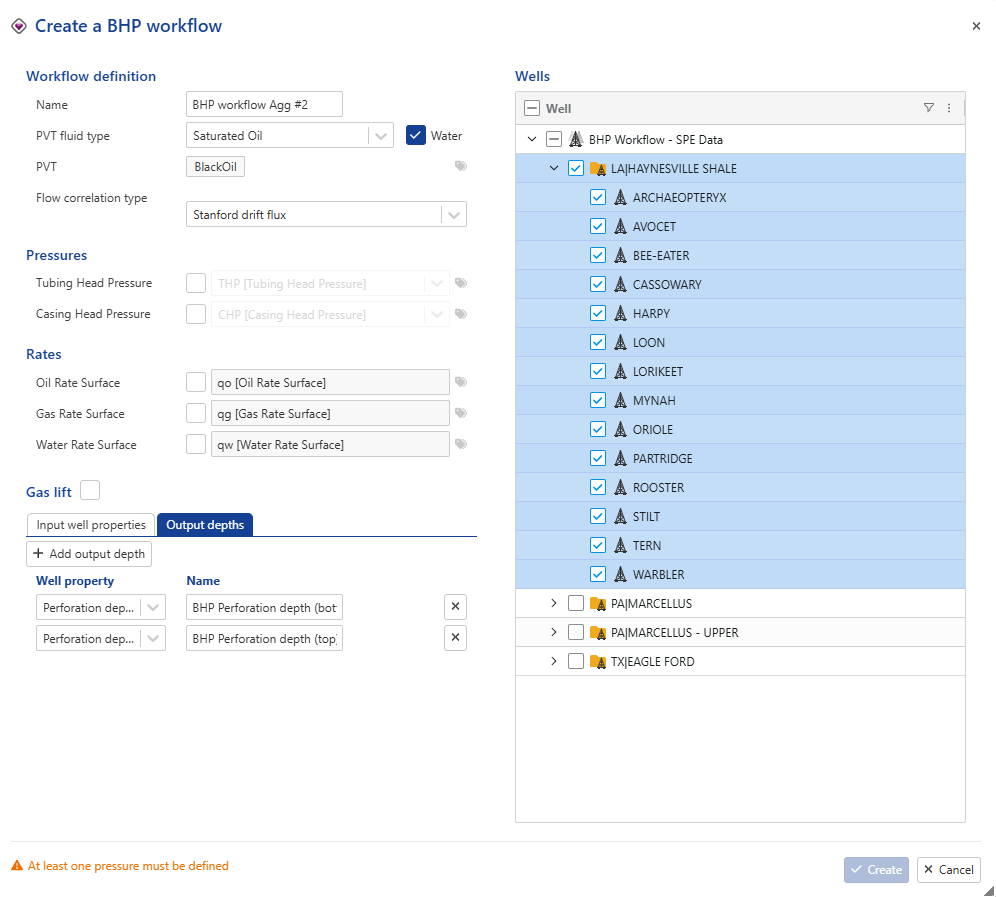Delete the BHP Perforation depth (top) output row
Screen dimensions: 996x897
[x=455, y=638]
